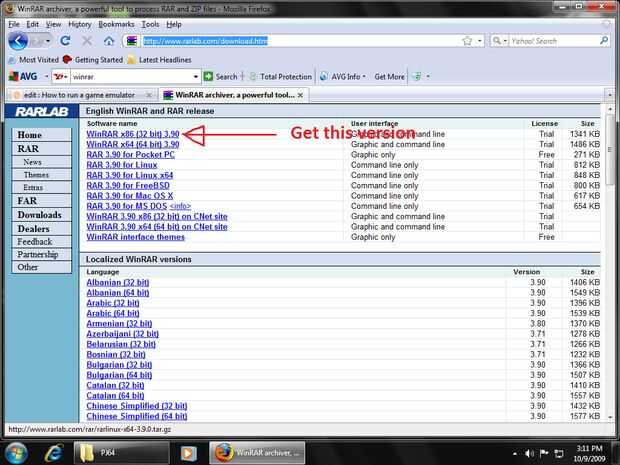This screenshot has width=620, height=465.
Task: Click Get More in AVG toolbar
Action: click(389, 76)
